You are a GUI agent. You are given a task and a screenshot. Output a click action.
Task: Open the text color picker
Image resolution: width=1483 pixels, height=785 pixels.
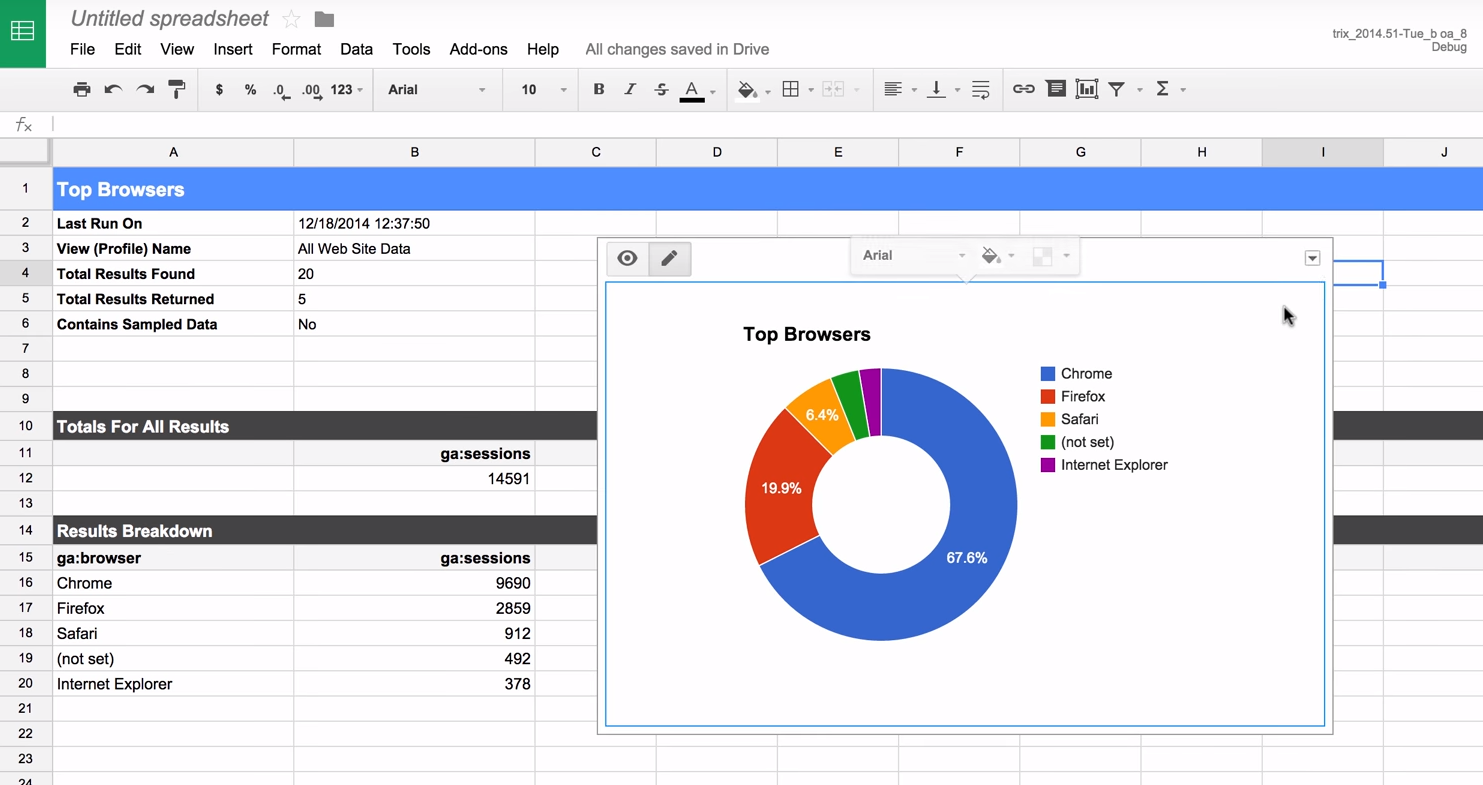click(692, 89)
